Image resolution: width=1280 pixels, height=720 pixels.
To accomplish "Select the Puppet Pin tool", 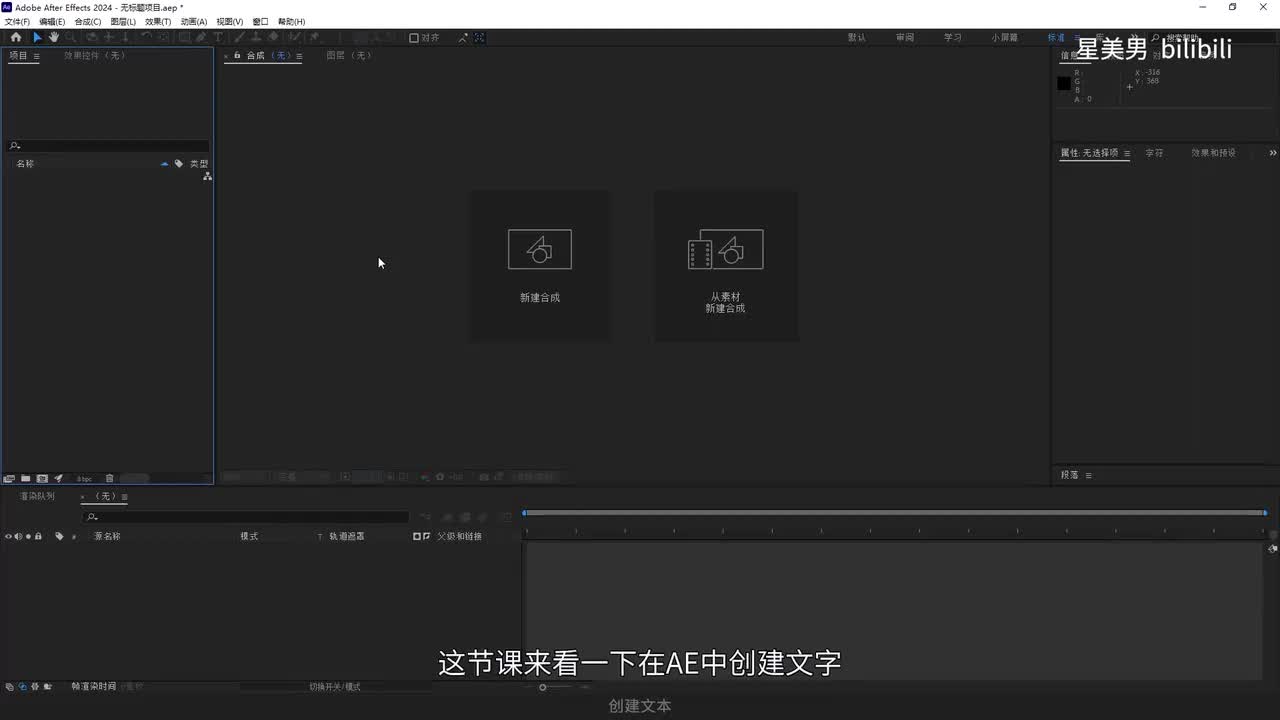I will (x=313, y=37).
